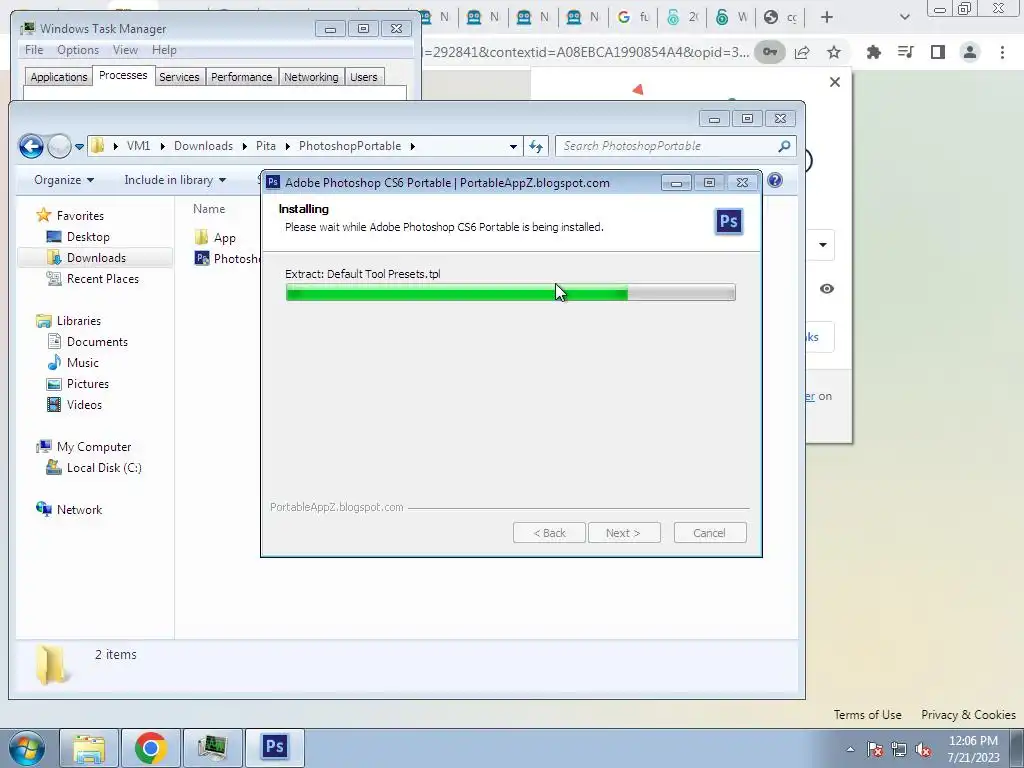
Task: Open Chrome saved password key icon
Action: click(x=770, y=52)
